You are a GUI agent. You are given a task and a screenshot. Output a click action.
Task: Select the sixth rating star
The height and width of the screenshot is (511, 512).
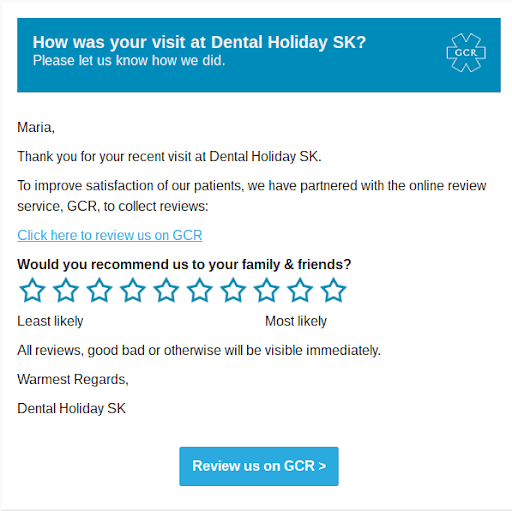(199, 290)
